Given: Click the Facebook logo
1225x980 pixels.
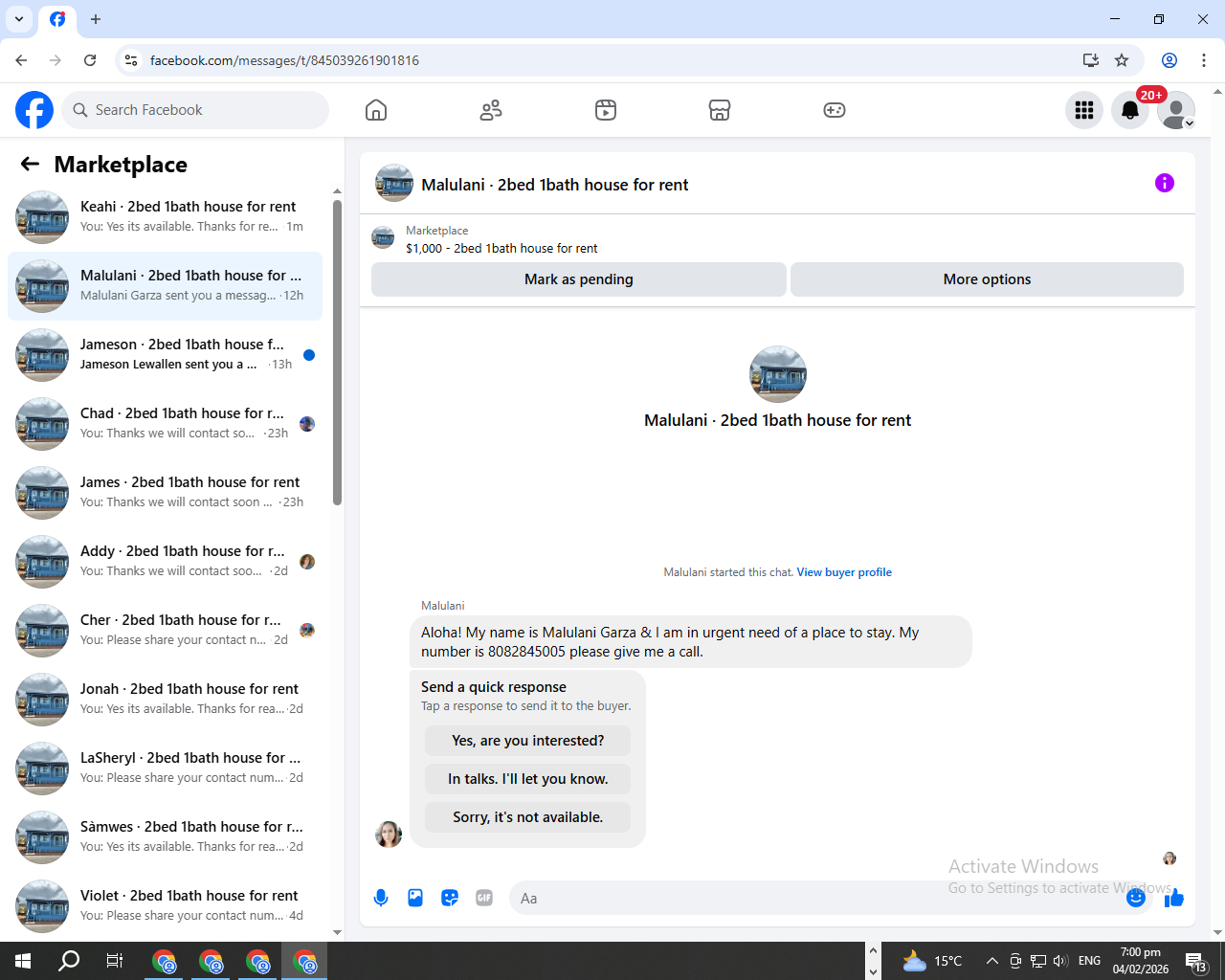Looking at the screenshot, I should click(34, 110).
